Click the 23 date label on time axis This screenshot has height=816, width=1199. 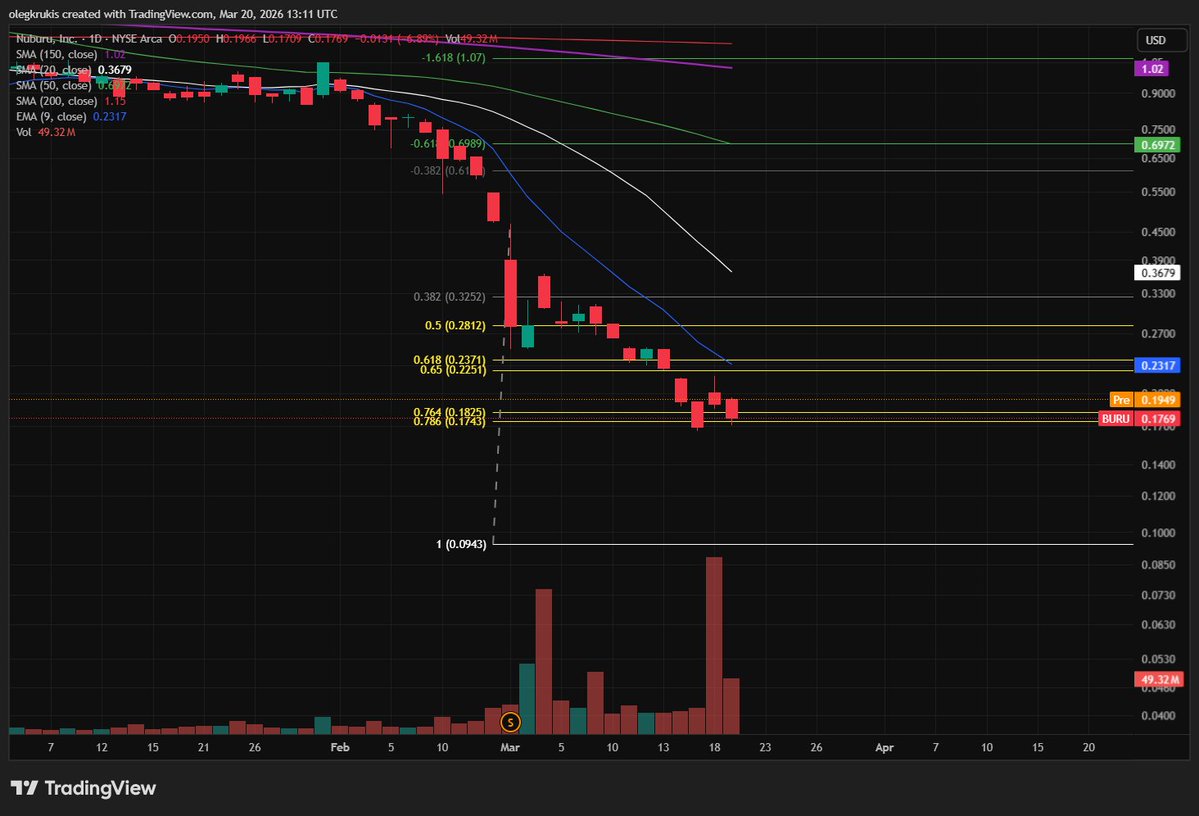click(x=765, y=747)
